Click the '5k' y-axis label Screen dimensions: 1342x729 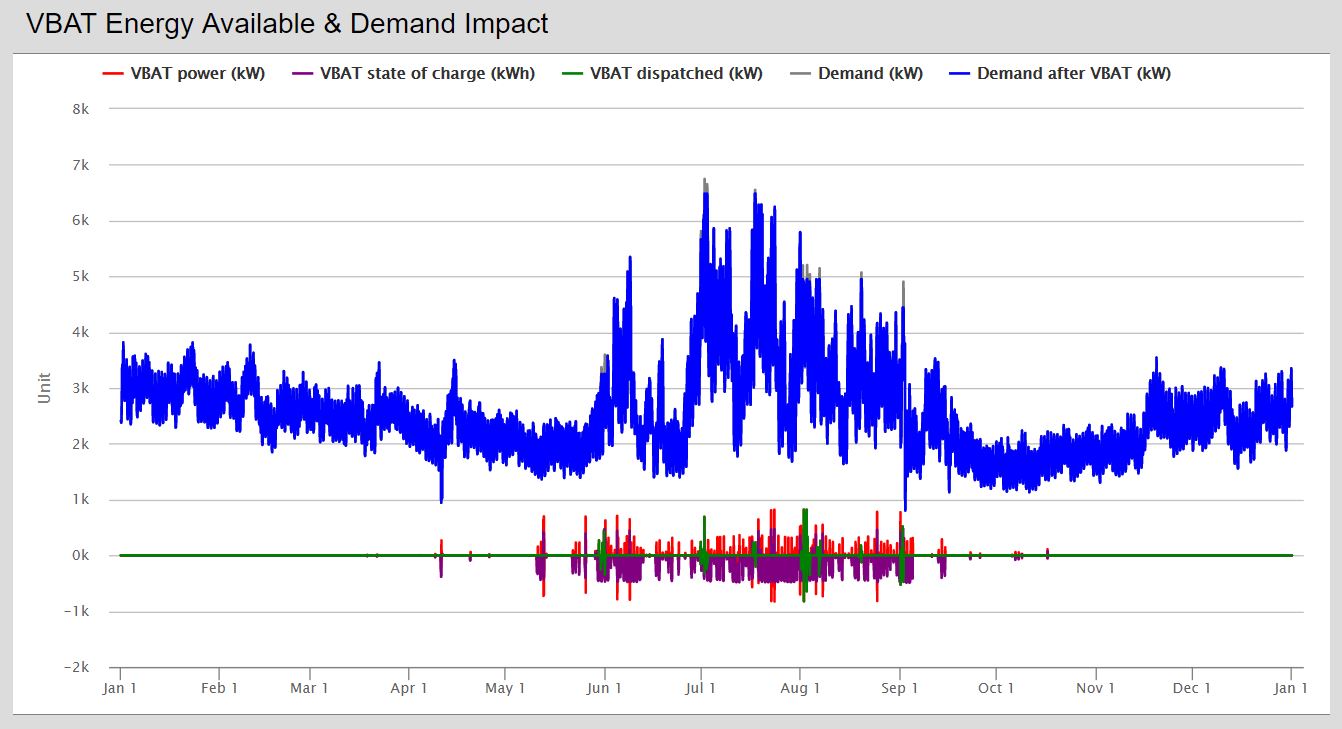pyautogui.click(x=82, y=276)
